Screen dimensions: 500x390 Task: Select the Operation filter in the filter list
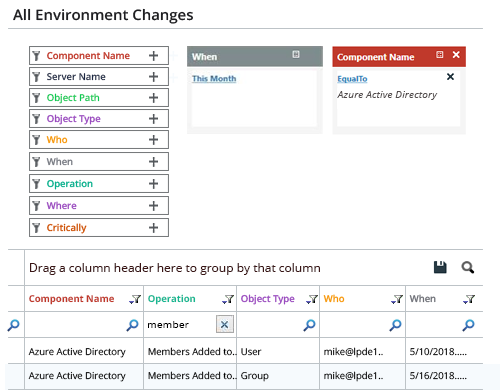pyautogui.click(x=99, y=184)
